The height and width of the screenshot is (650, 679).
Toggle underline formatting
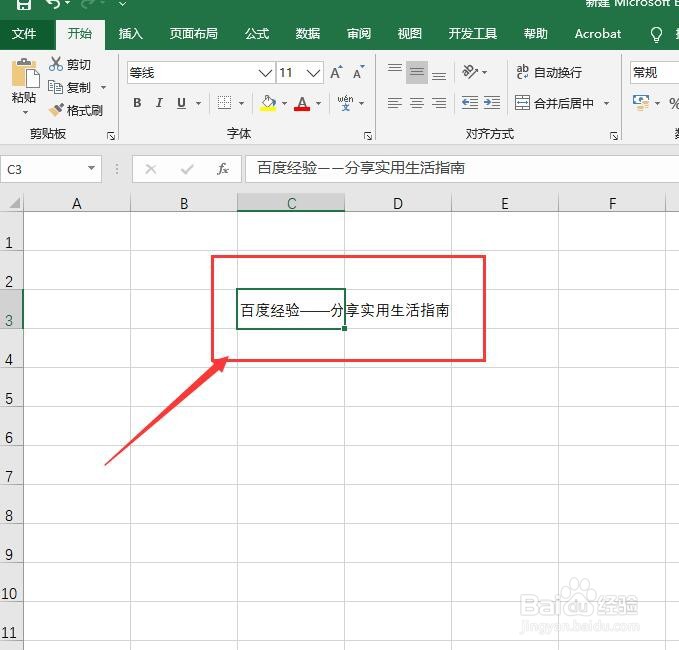coord(181,103)
